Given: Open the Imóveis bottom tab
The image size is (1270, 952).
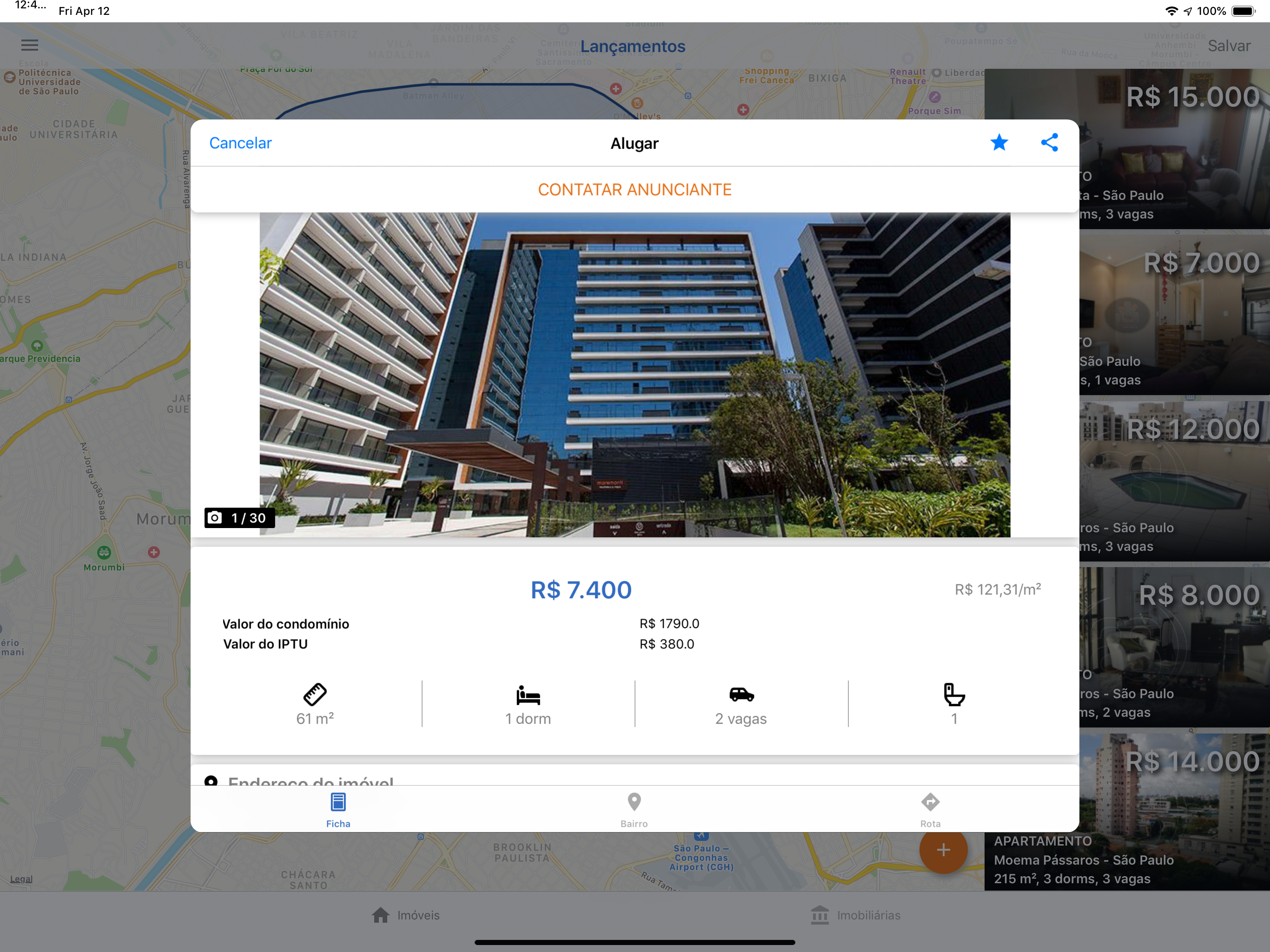Looking at the screenshot, I should (x=406, y=915).
